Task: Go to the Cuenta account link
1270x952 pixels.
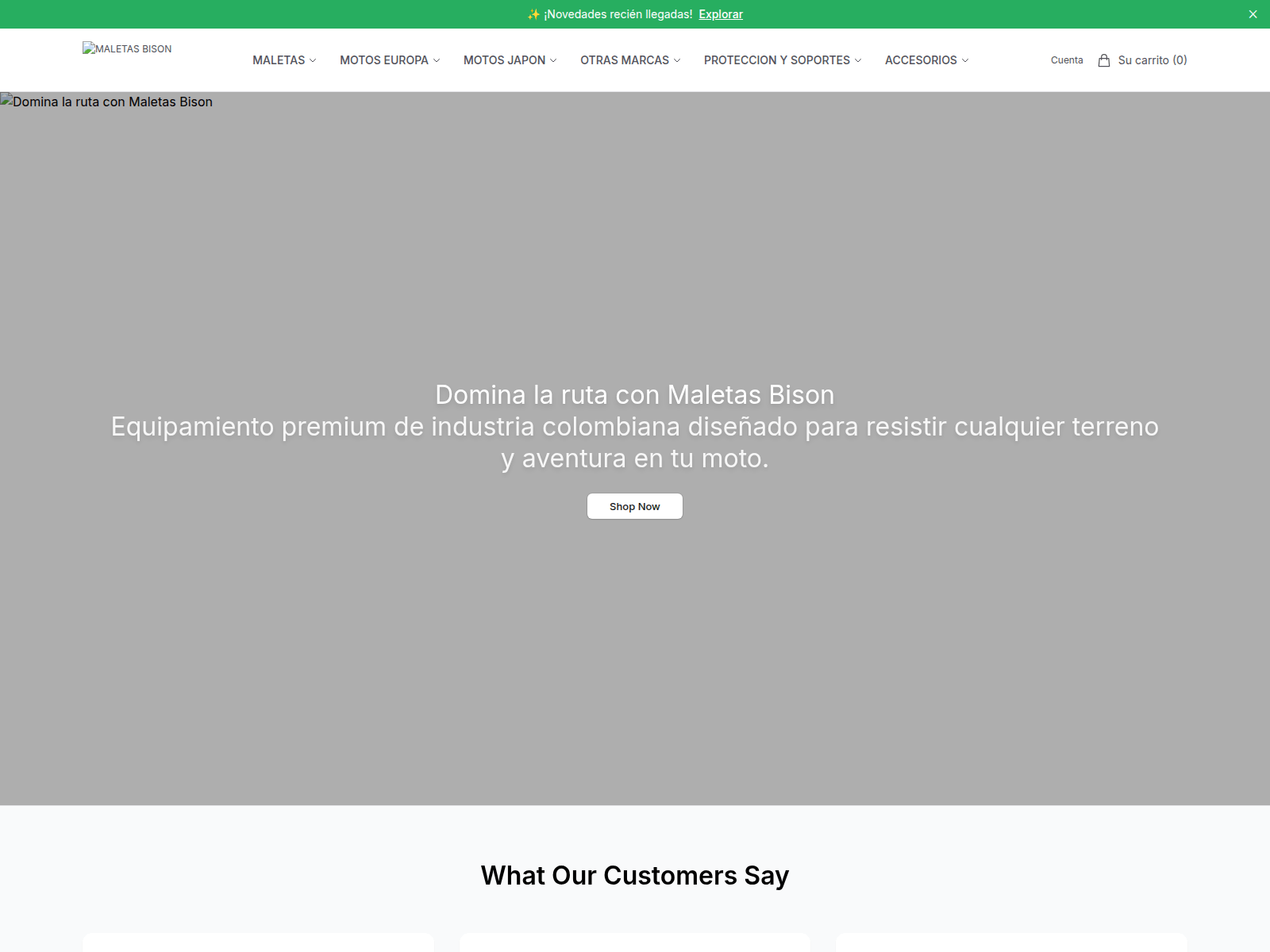Action: click(1067, 60)
